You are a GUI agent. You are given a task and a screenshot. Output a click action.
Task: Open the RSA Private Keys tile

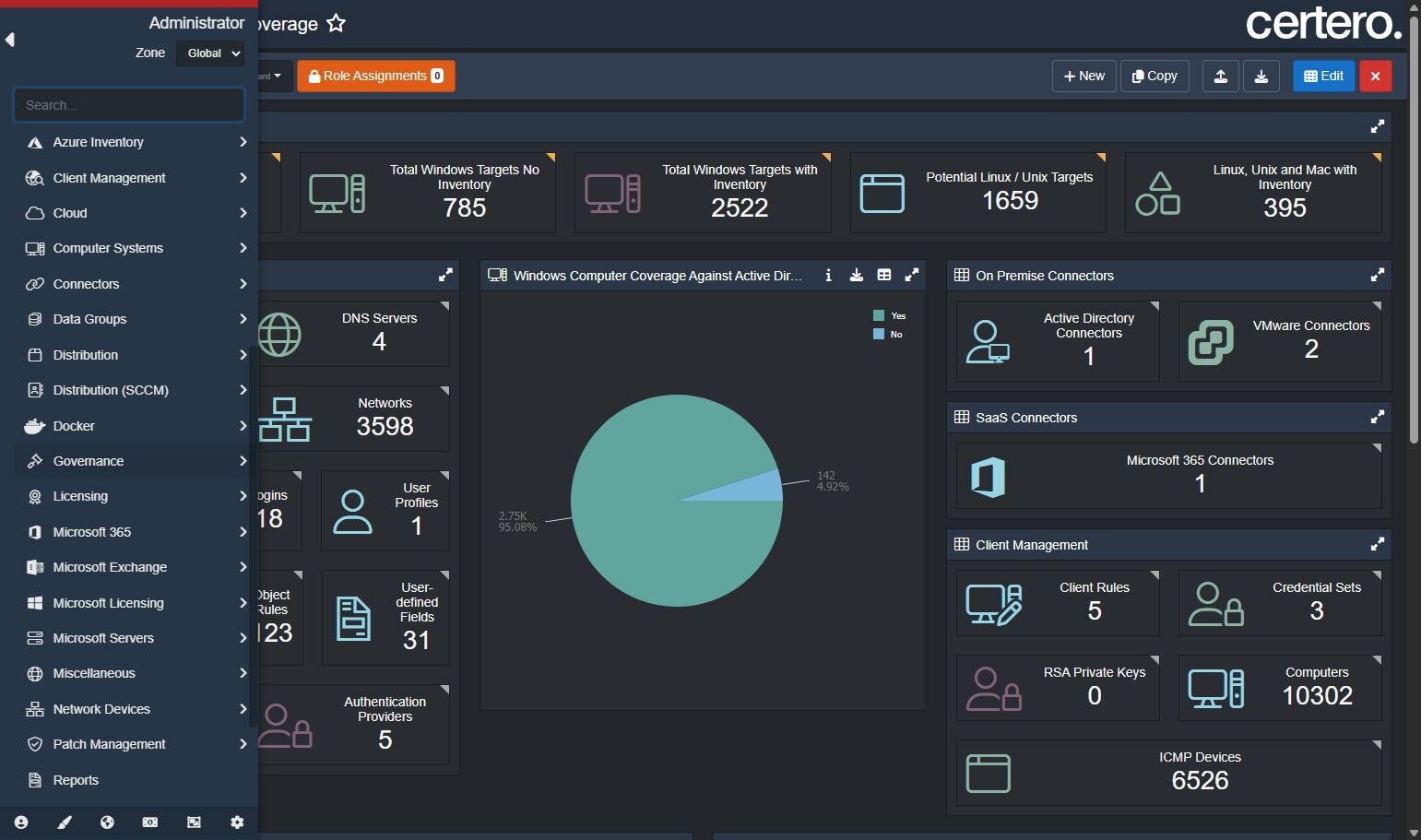pyautogui.click(x=1058, y=688)
